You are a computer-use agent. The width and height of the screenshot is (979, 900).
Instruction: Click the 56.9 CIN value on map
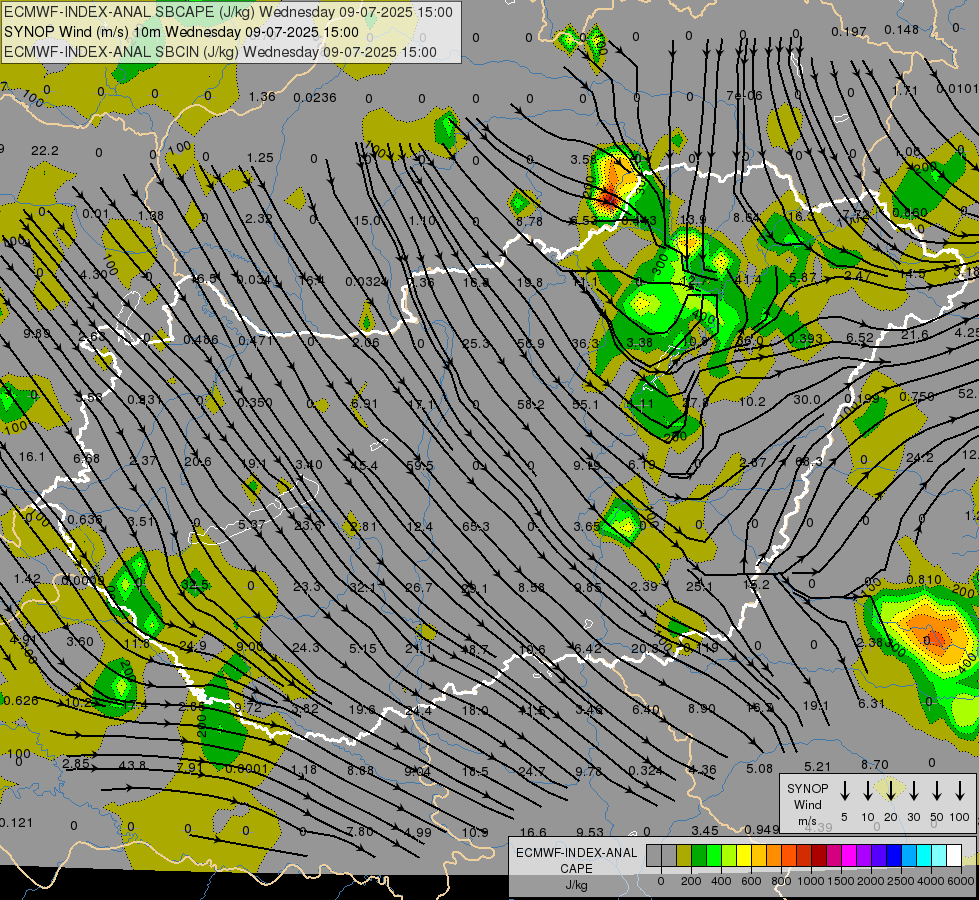point(531,344)
